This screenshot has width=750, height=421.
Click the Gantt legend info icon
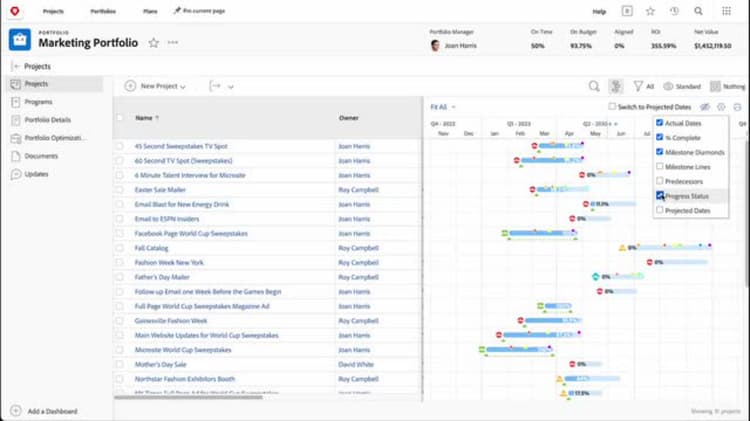pos(721,107)
